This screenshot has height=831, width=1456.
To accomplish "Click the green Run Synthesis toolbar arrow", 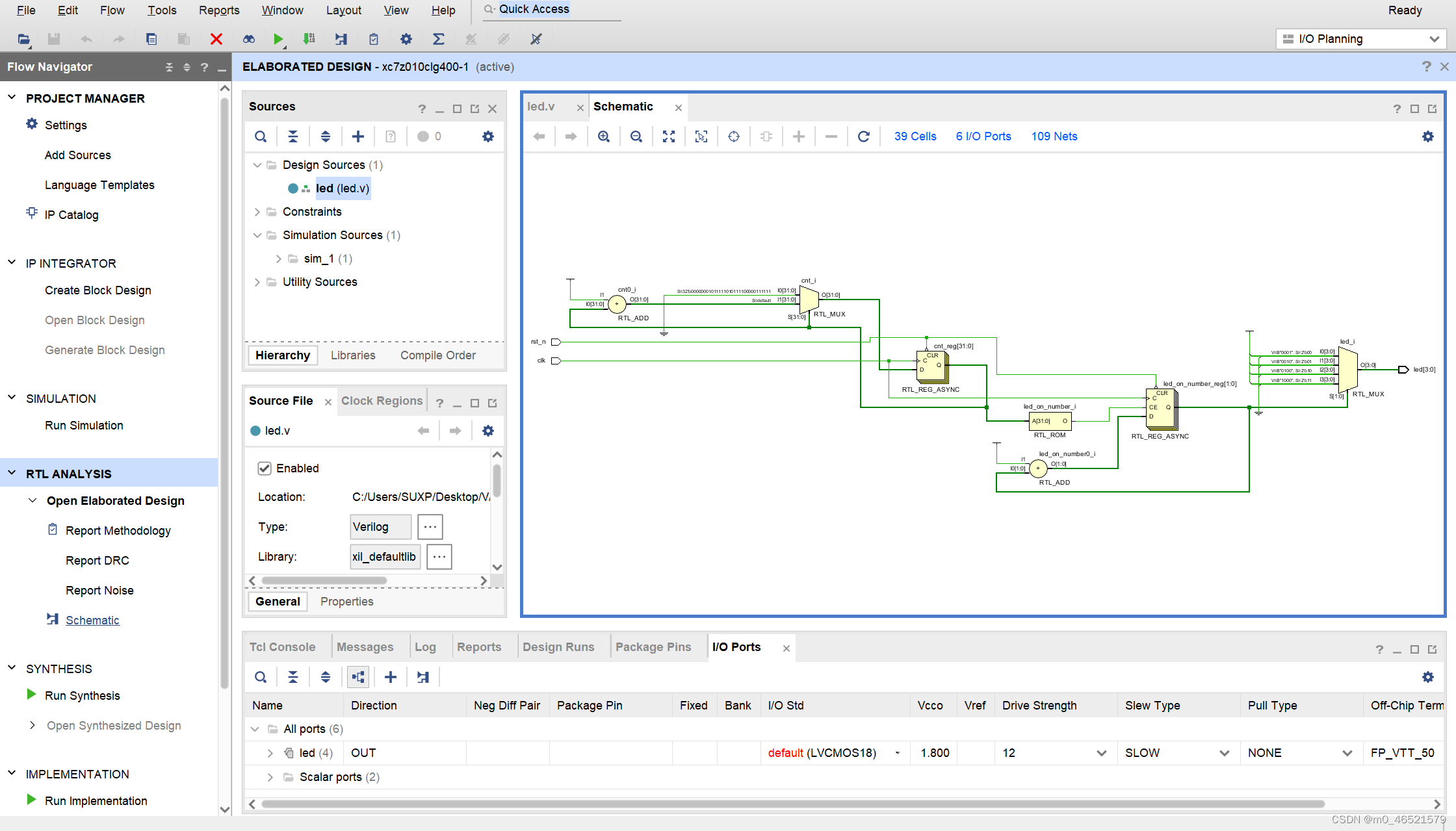I will [278, 39].
